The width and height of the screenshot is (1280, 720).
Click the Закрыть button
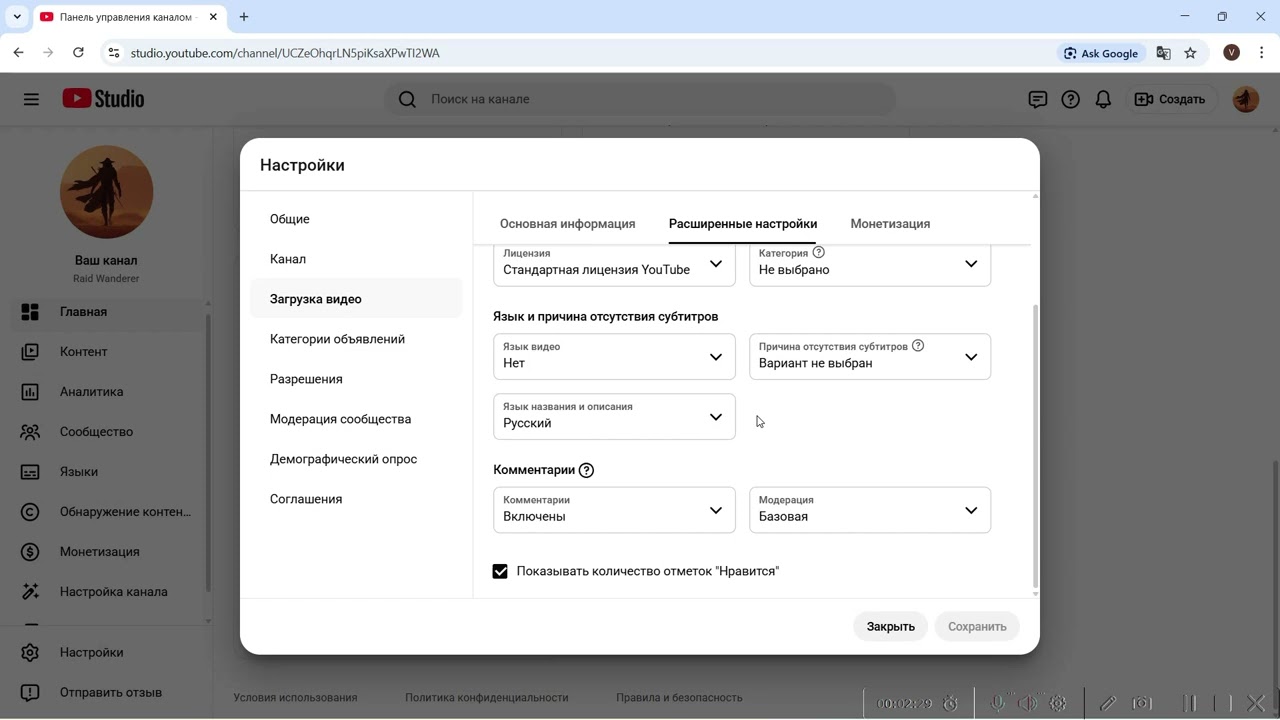(x=890, y=626)
